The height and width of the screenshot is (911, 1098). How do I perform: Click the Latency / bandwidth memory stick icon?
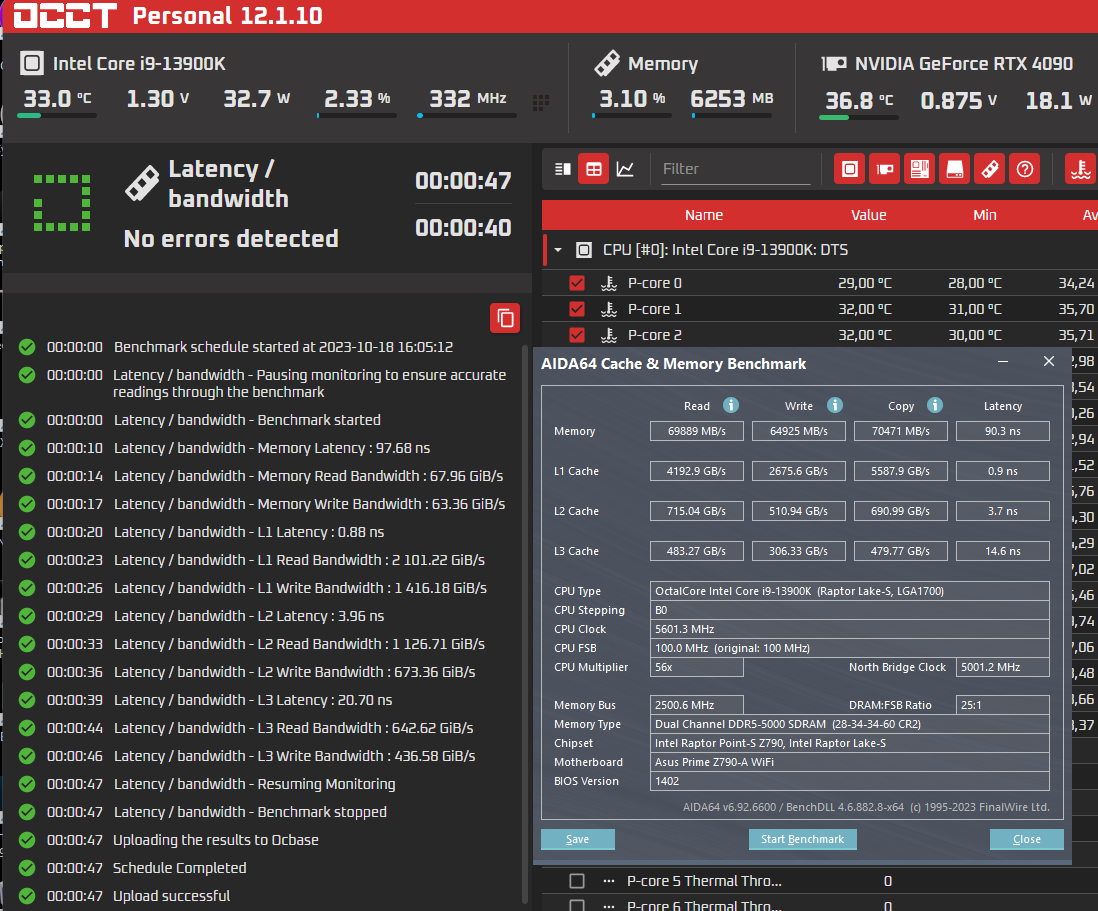pos(142,184)
